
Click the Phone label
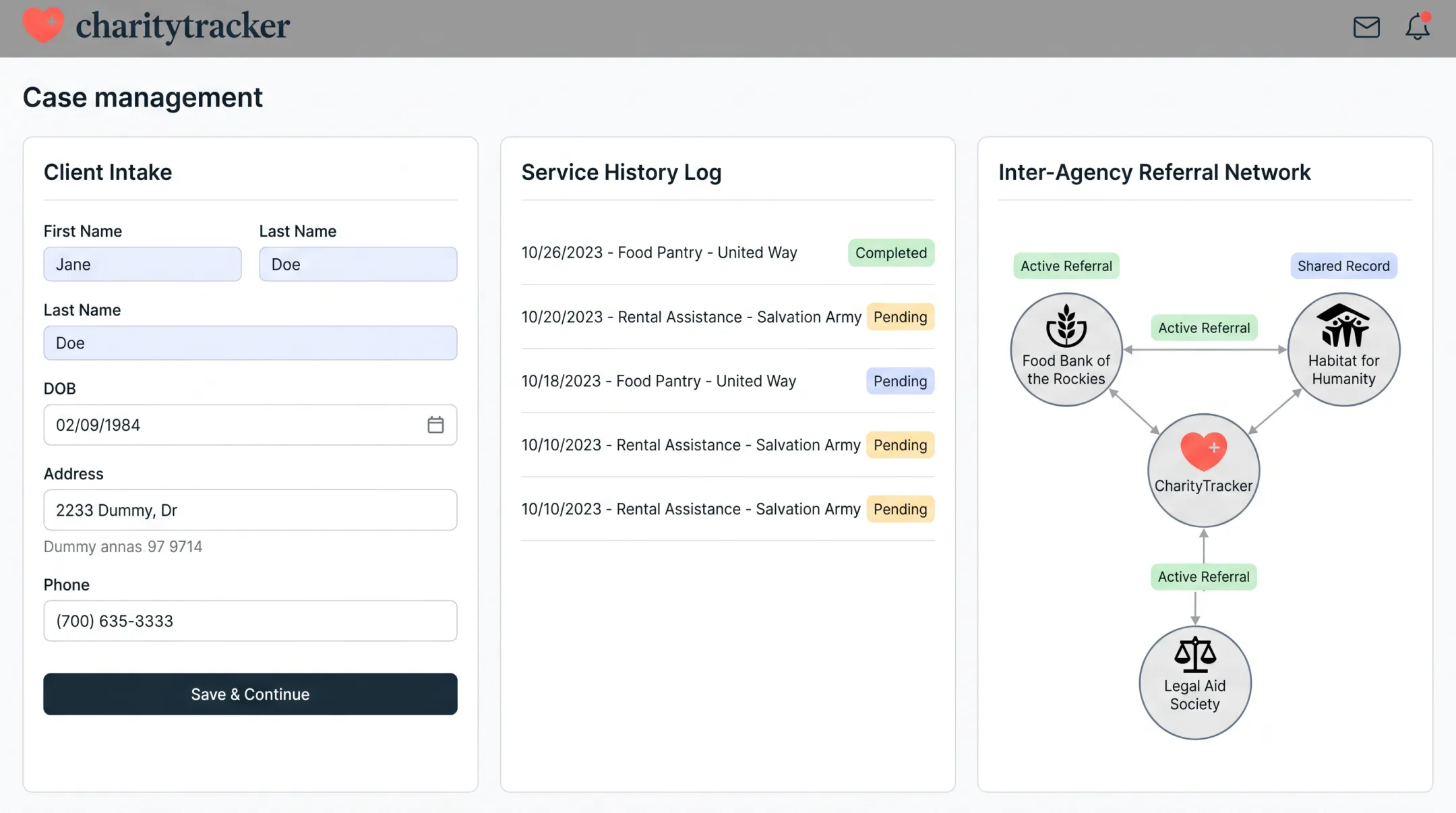click(x=67, y=584)
